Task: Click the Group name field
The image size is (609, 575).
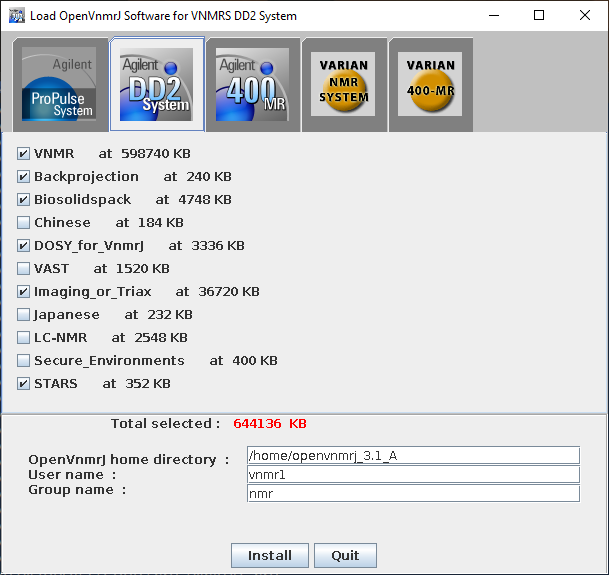Action: [x=413, y=493]
